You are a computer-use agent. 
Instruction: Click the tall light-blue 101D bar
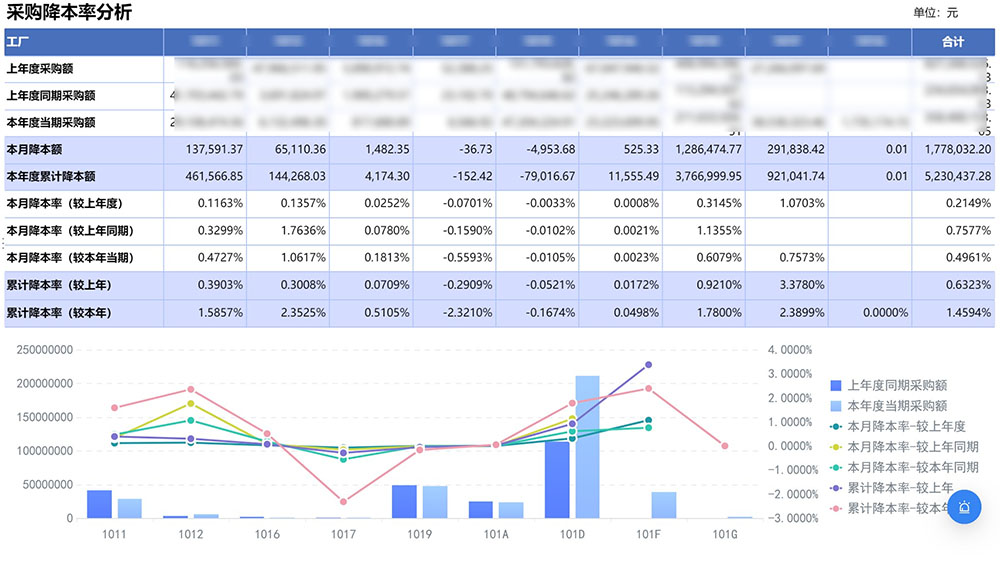(x=587, y=450)
